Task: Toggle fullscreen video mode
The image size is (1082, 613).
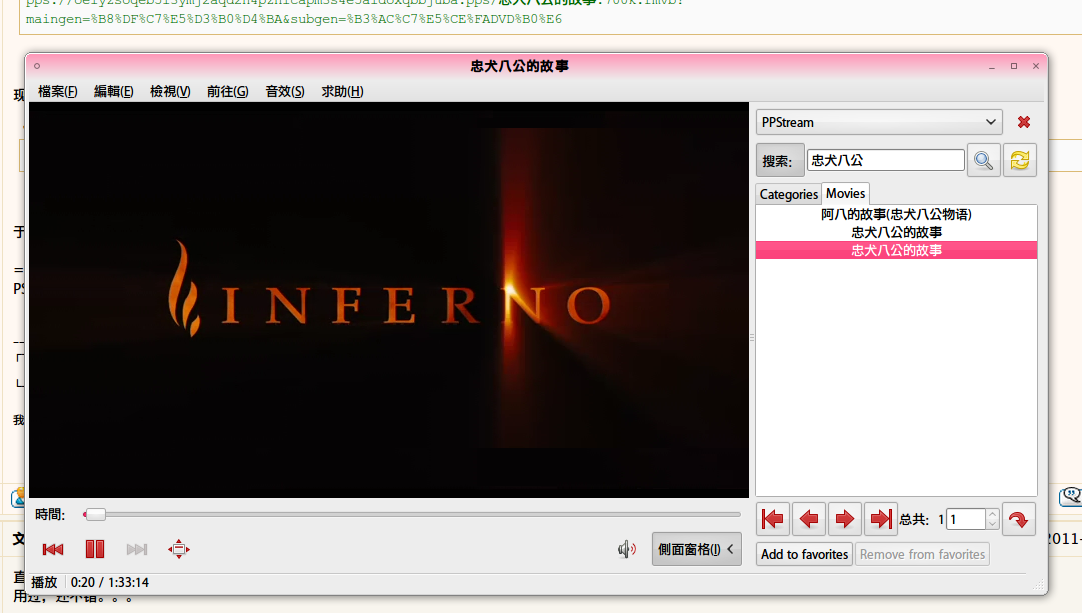Action: (x=179, y=549)
